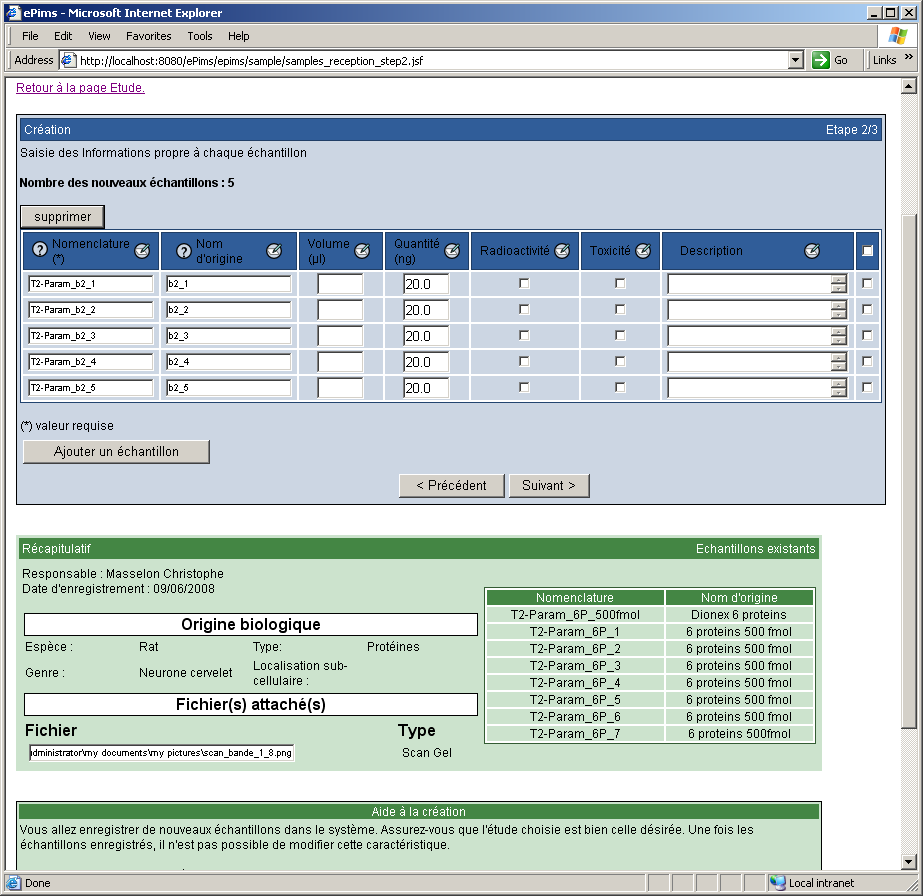This screenshot has height=896, width=923.
Task: Click the ePims browser page icon in the address bar
Action: pos(67,60)
